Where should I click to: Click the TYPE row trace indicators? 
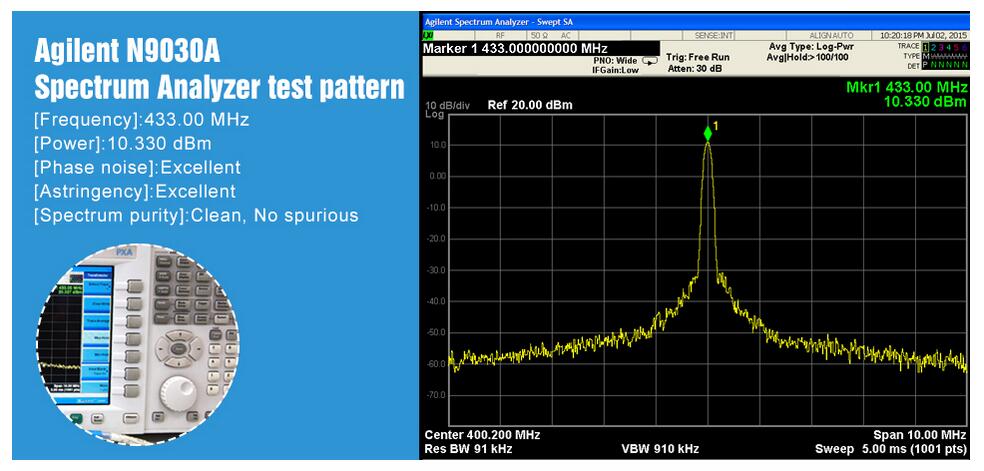[945, 56]
